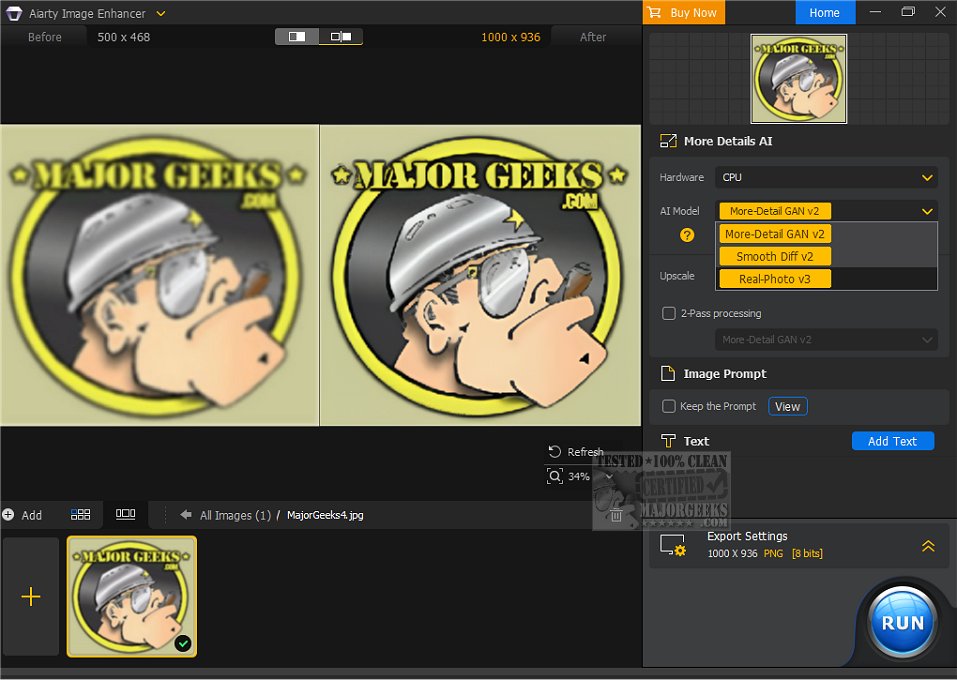
Task: Click the RUN button
Action: point(902,623)
